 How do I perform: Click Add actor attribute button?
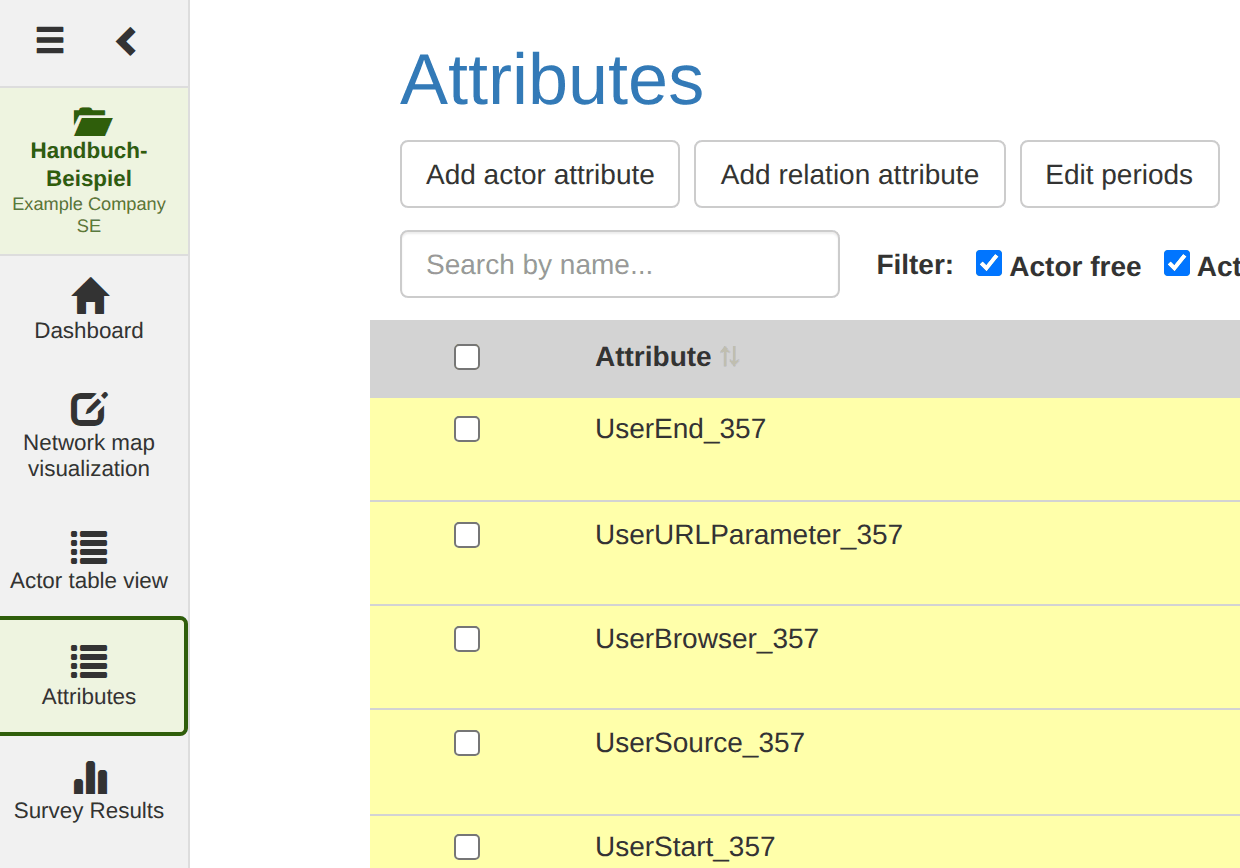[x=540, y=174]
